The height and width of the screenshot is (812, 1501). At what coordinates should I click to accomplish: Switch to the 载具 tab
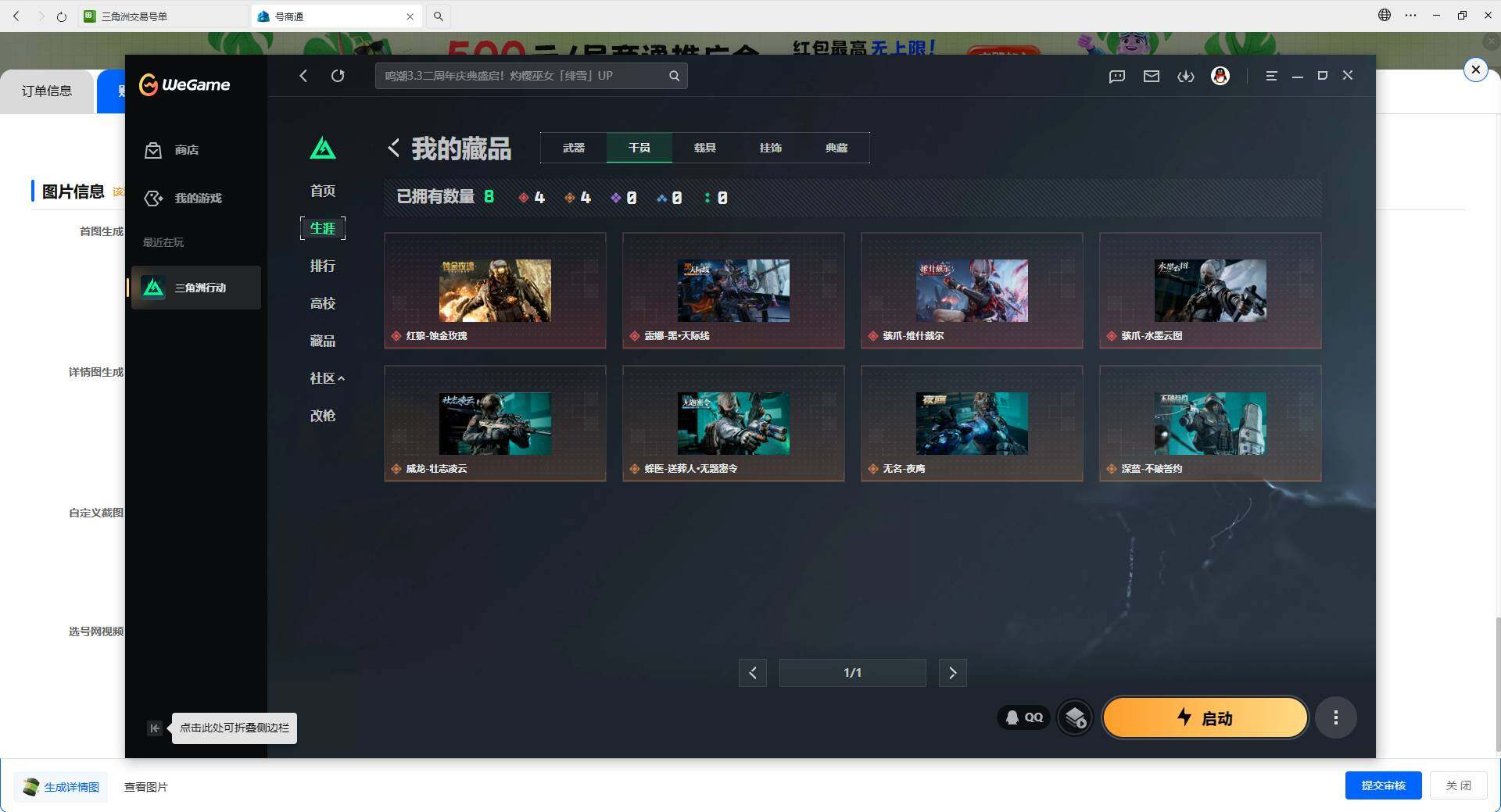pos(705,148)
